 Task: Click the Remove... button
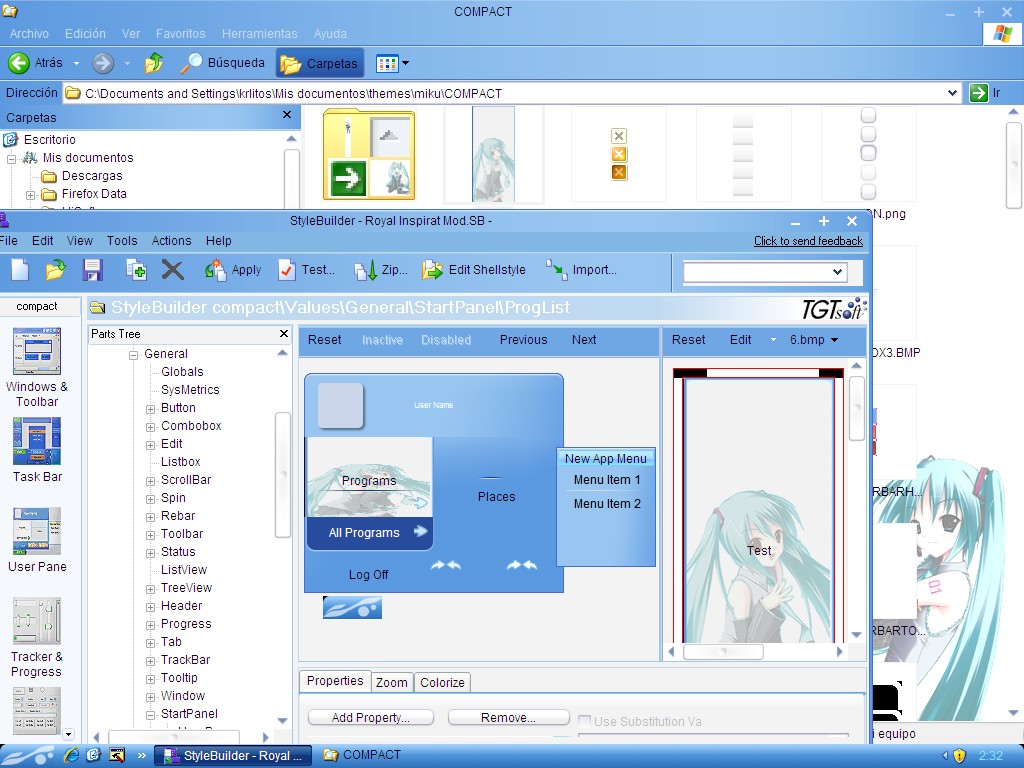pos(508,718)
